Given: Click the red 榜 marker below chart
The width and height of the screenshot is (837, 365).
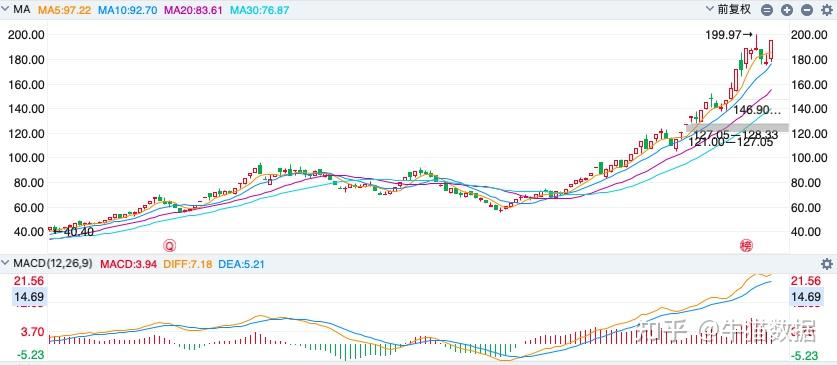Looking at the screenshot, I should 745,245.
